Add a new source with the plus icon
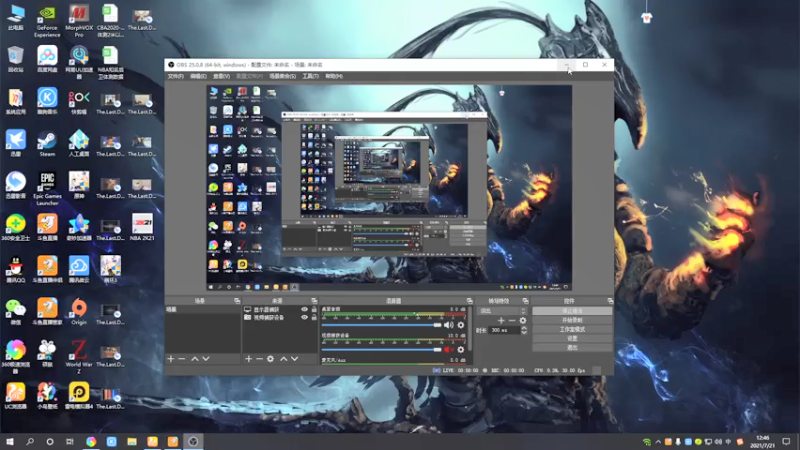 point(248,359)
